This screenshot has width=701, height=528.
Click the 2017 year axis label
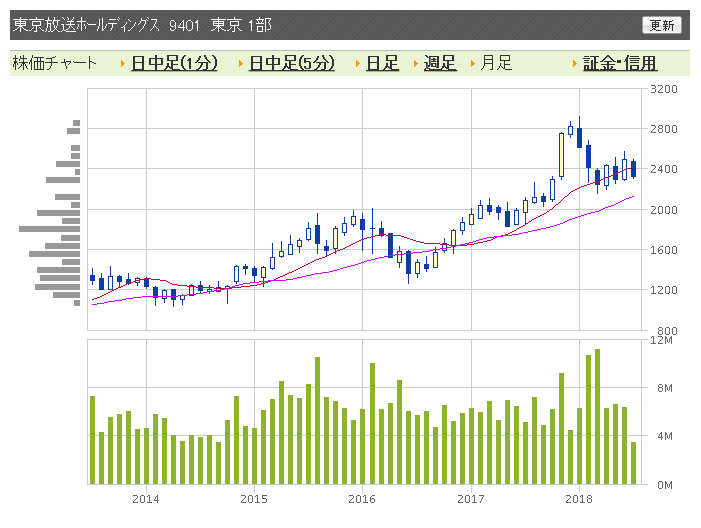pyautogui.click(x=471, y=499)
